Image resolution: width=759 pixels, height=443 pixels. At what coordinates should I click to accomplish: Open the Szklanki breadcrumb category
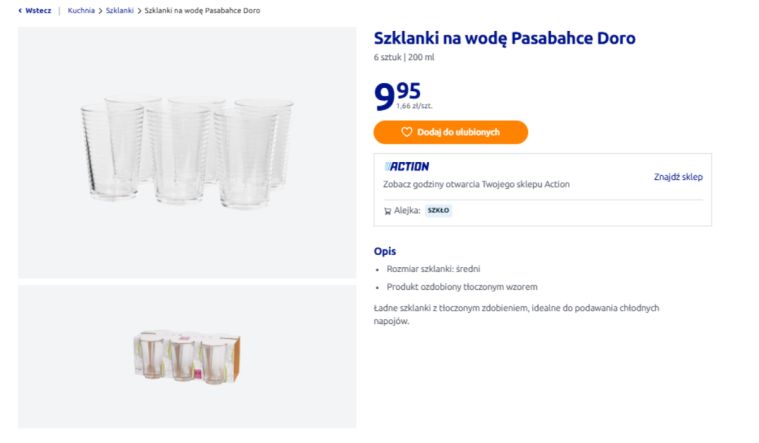click(119, 10)
